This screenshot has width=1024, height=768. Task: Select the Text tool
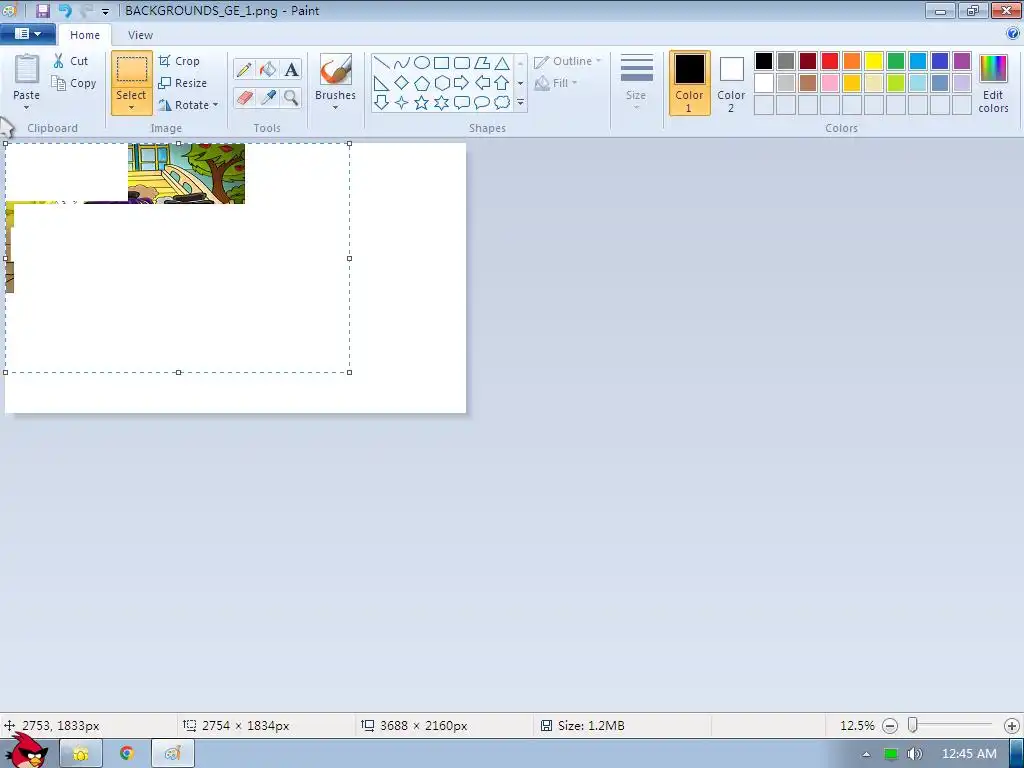[x=291, y=69]
